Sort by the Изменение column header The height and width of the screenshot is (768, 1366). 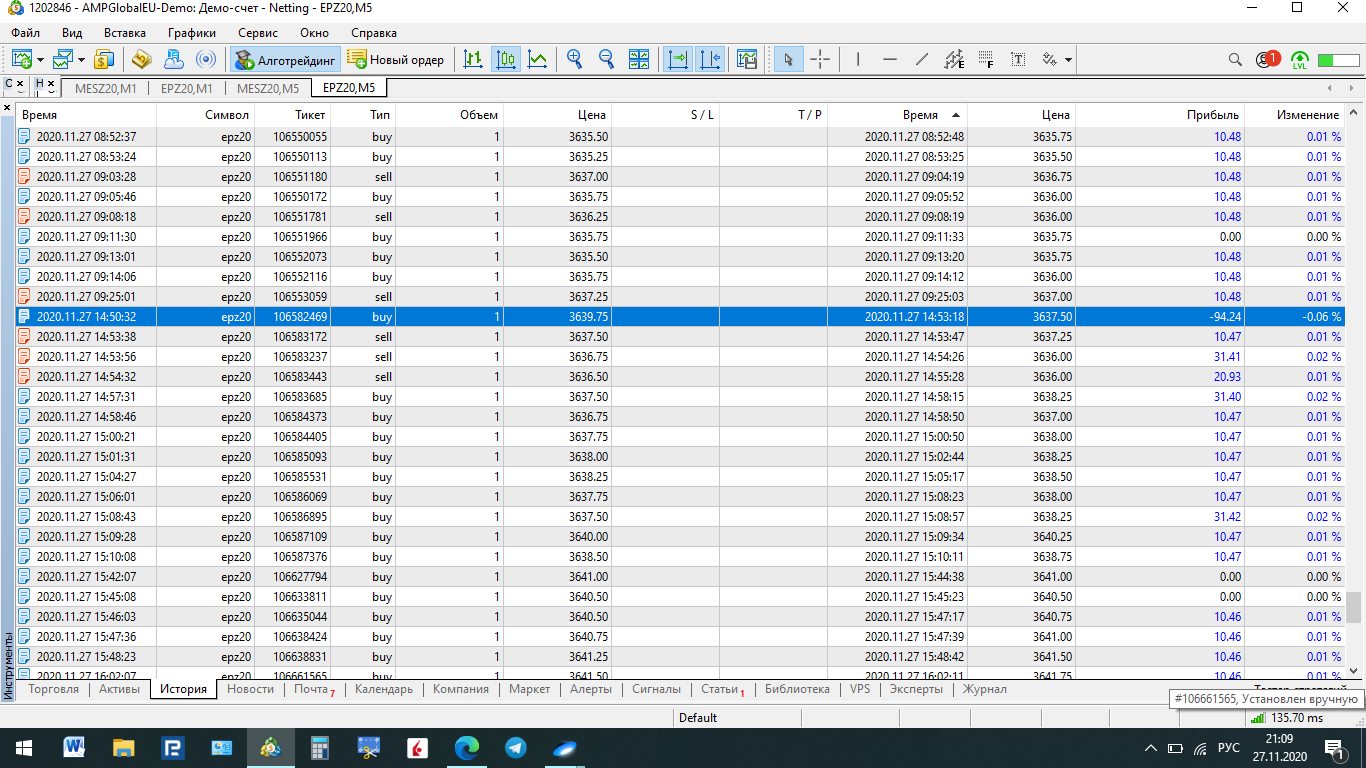click(x=1294, y=115)
